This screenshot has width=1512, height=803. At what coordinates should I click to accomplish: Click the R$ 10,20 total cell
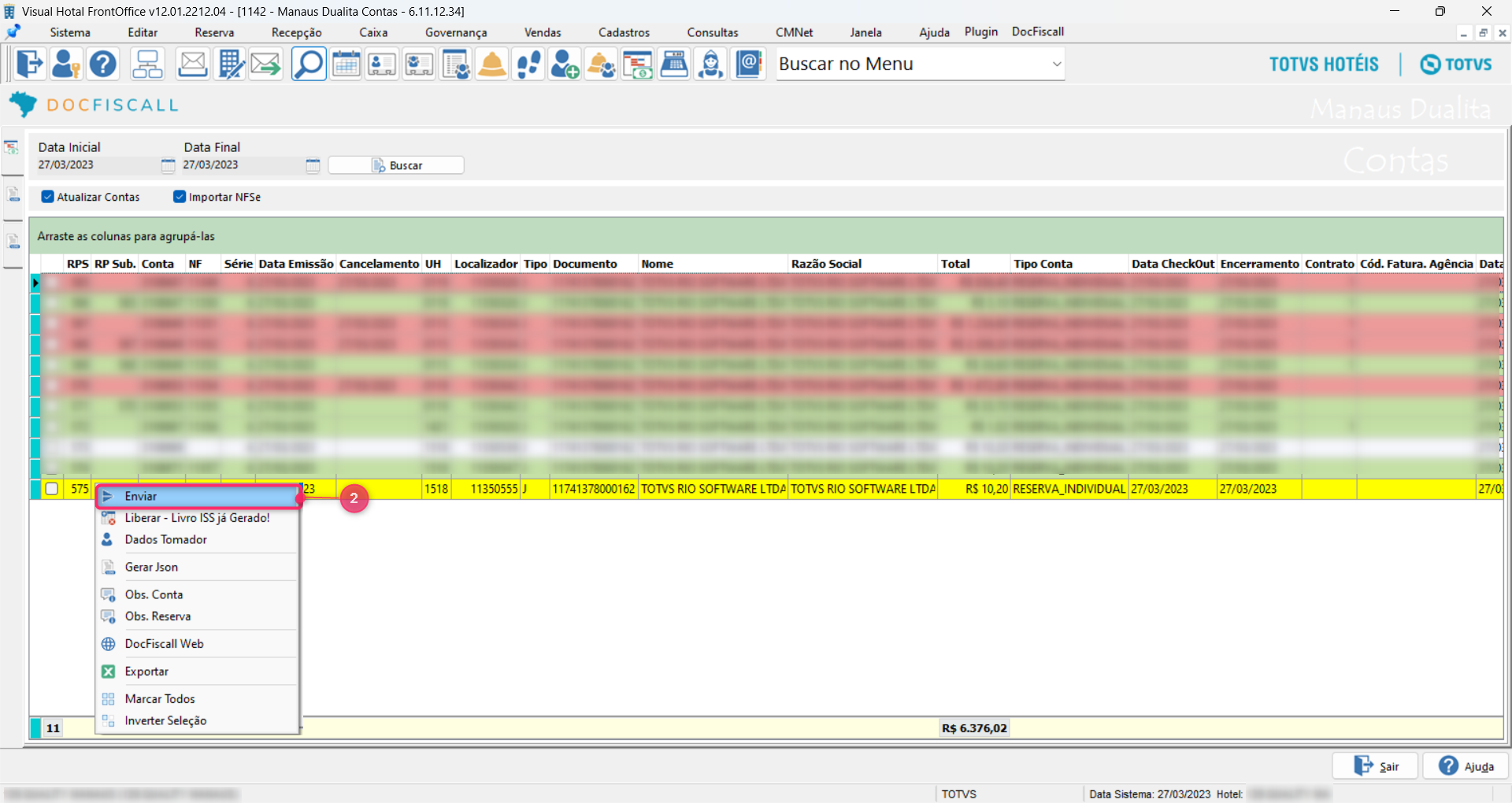click(x=974, y=489)
